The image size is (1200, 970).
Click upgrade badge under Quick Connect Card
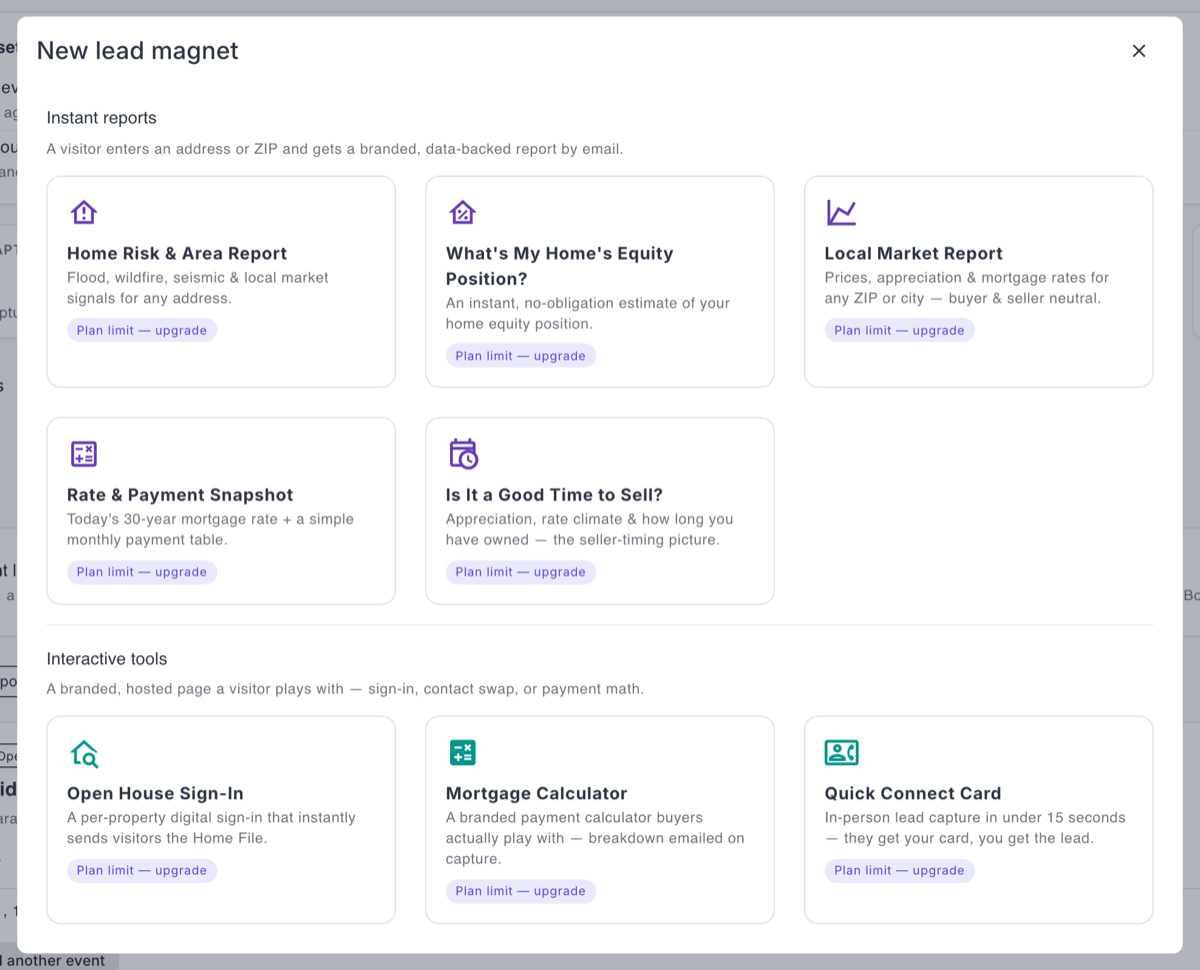click(899, 870)
